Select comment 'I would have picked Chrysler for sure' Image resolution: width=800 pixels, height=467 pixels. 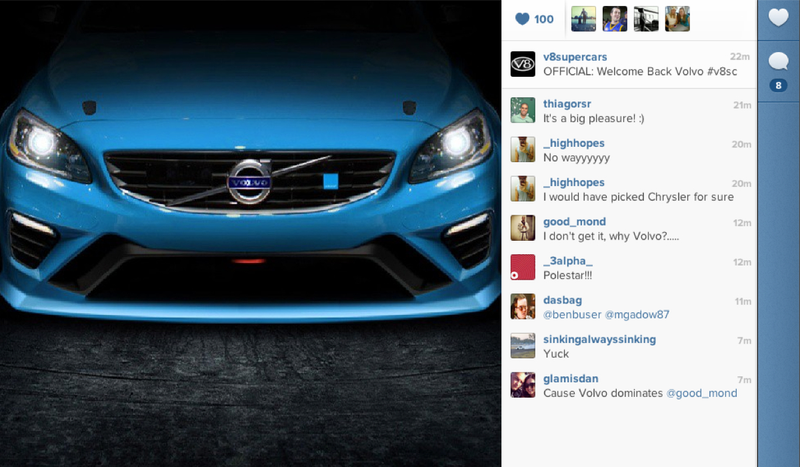pos(638,197)
